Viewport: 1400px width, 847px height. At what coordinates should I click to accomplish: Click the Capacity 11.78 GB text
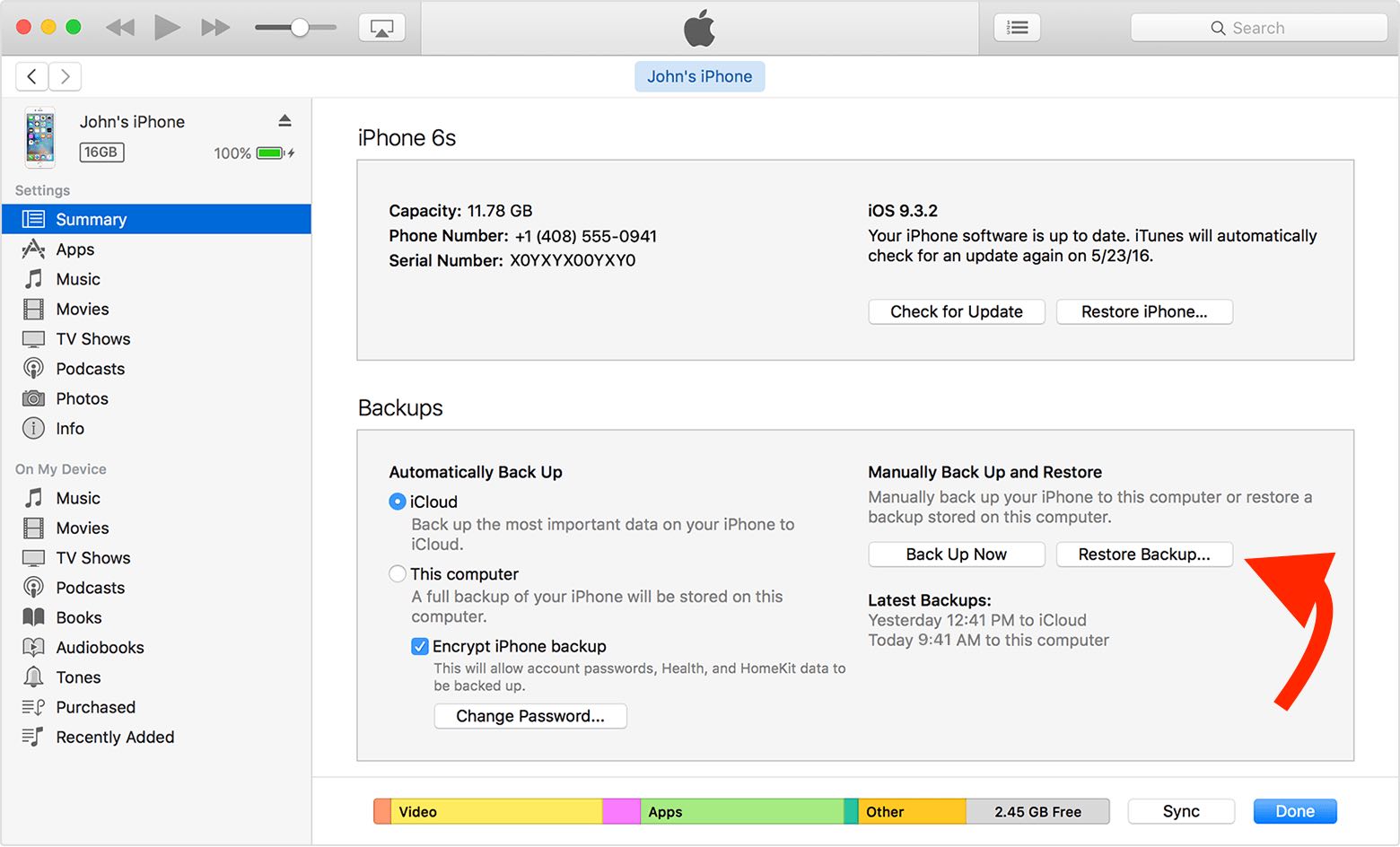[x=460, y=211]
